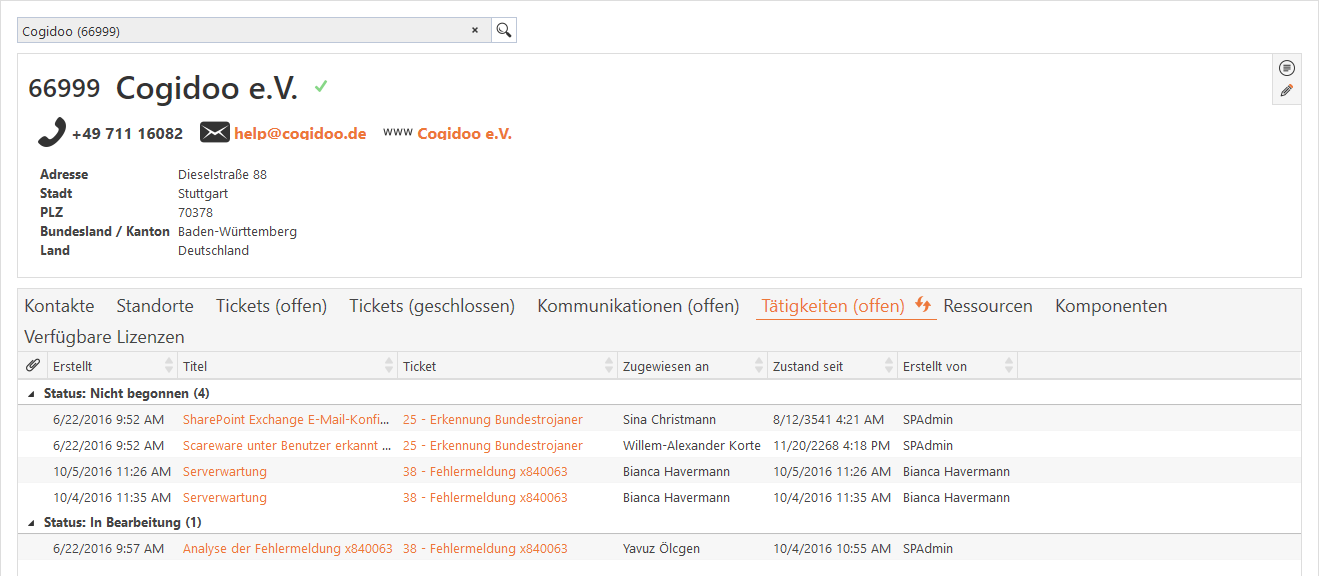The image size is (1319, 576).
Task: Click the Baden-Württemberg state value
Action: [237, 232]
